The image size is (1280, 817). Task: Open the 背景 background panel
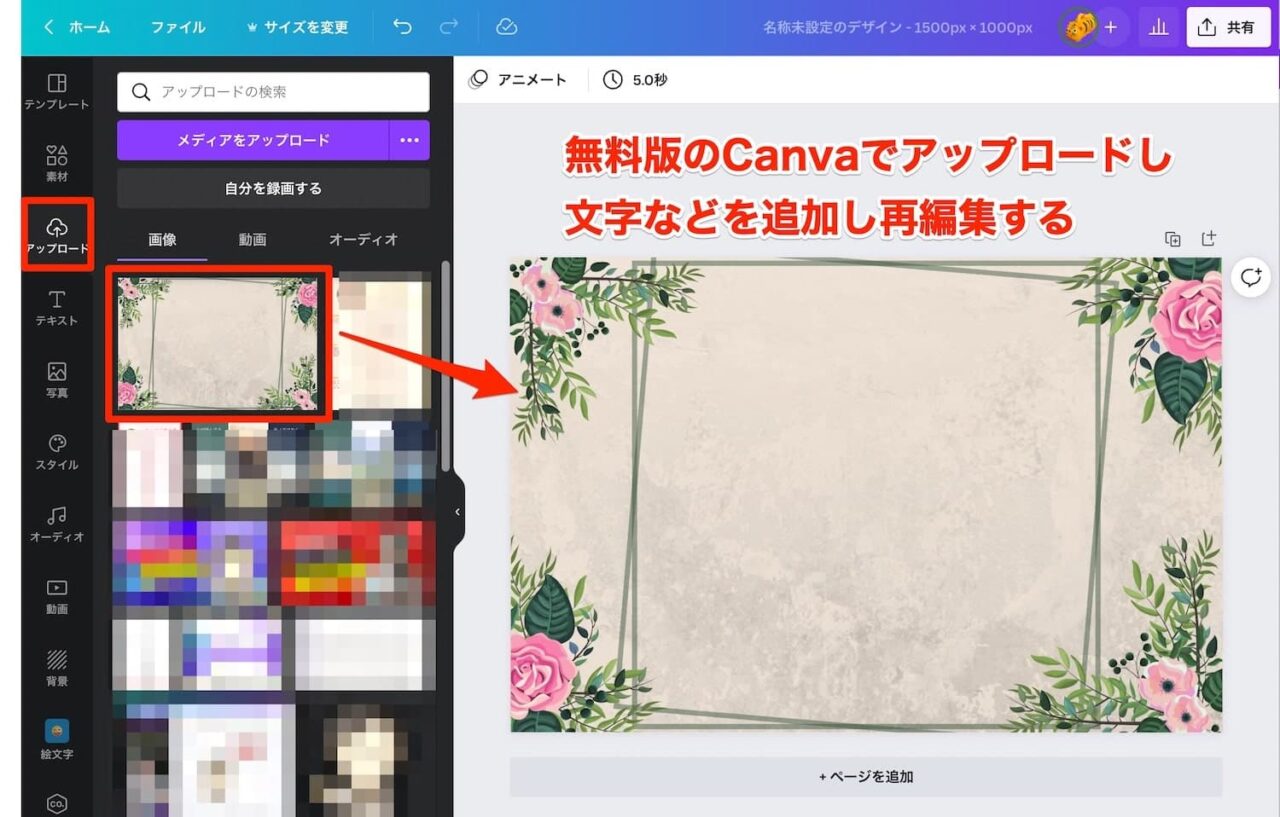[57, 667]
